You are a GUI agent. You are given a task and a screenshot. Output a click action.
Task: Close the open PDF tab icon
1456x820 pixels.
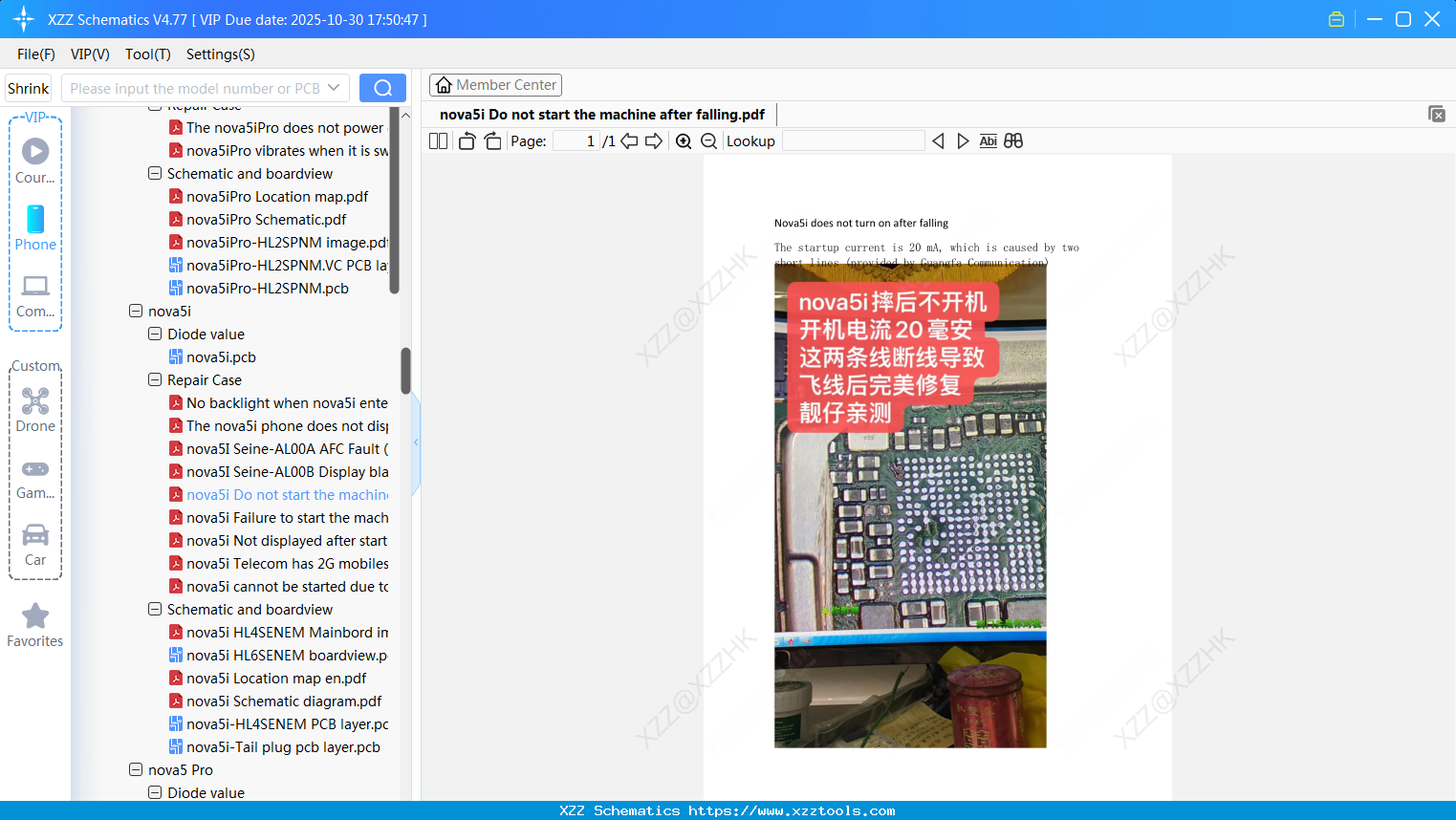[x=1436, y=114]
